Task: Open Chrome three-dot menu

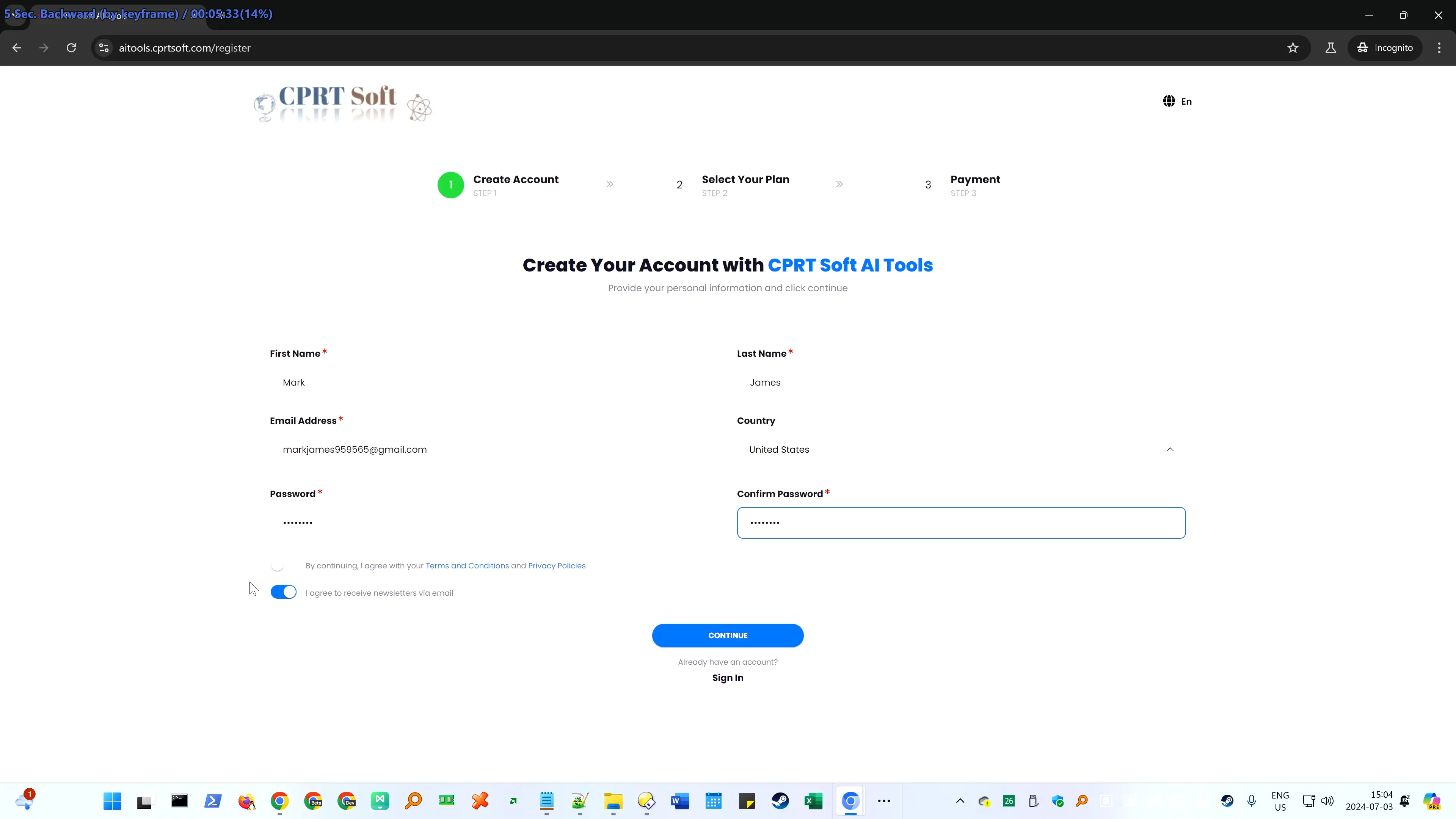Action: pyautogui.click(x=1439, y=48)
